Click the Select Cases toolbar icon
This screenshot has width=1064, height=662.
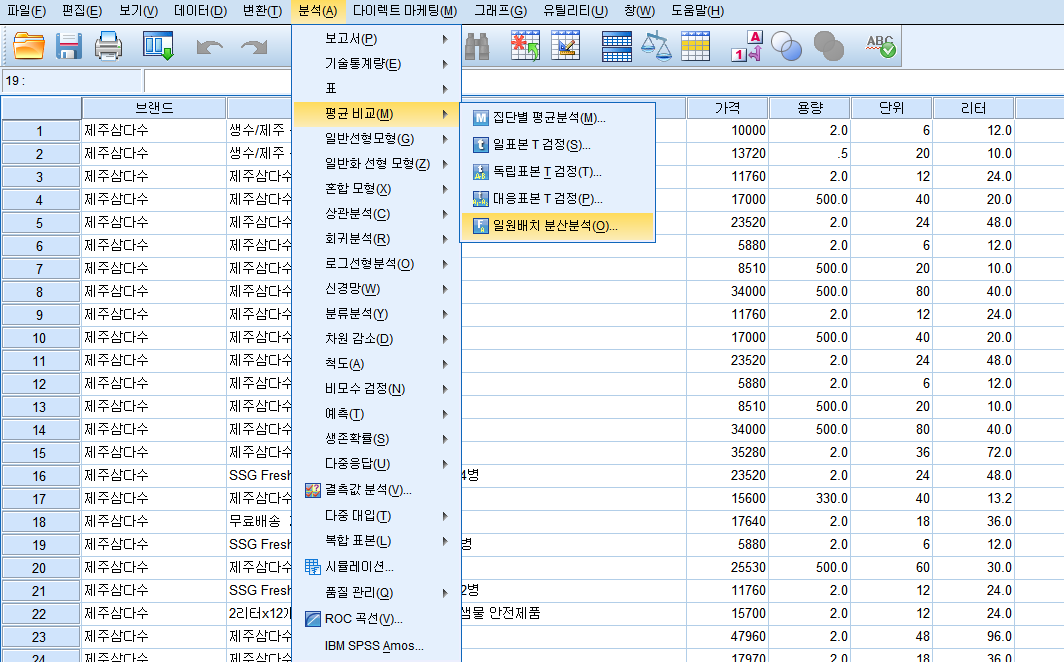tap(695, 47)
